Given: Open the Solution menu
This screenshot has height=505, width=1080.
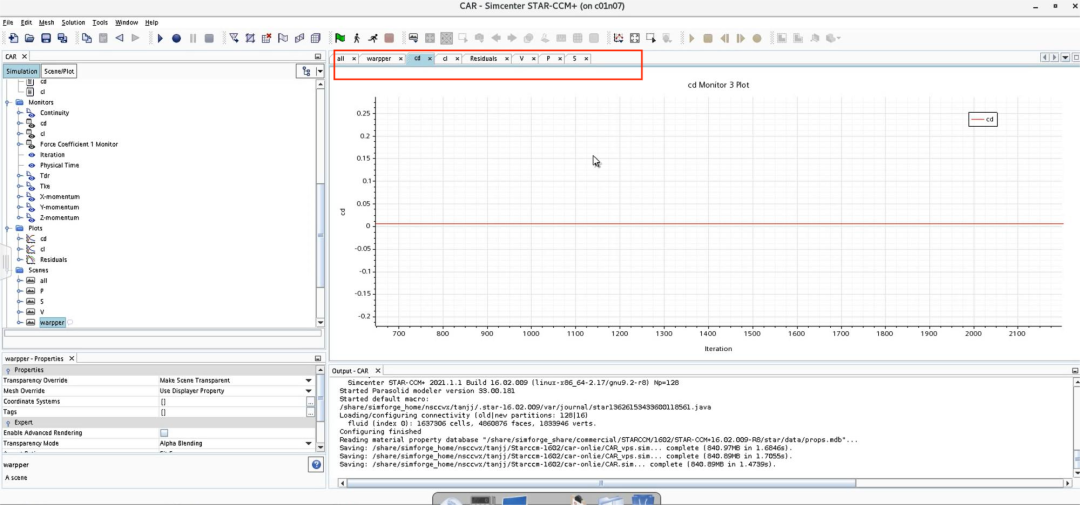Looking at the screenshot, I should click(73, 23).
